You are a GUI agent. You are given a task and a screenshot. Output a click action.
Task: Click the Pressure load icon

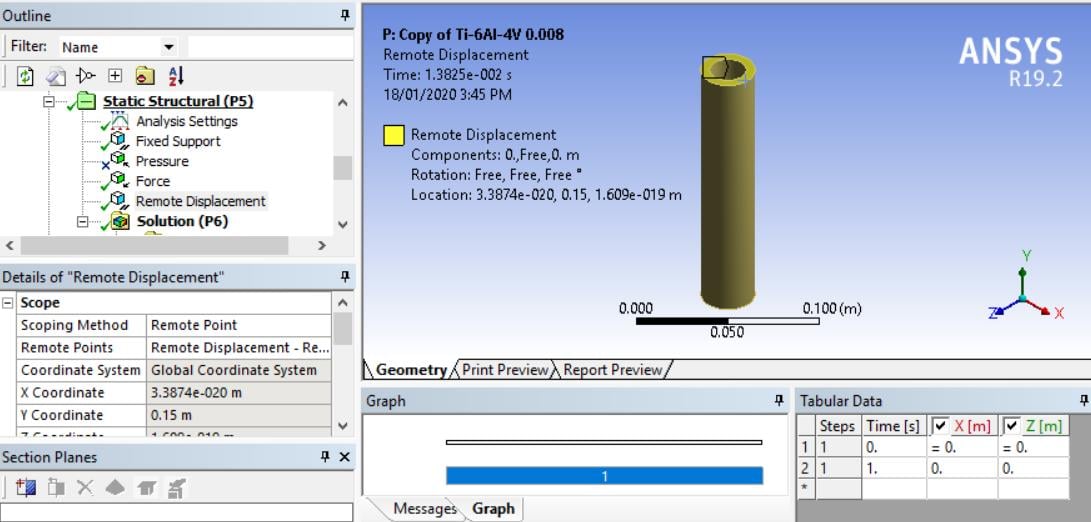click(118, 161)
